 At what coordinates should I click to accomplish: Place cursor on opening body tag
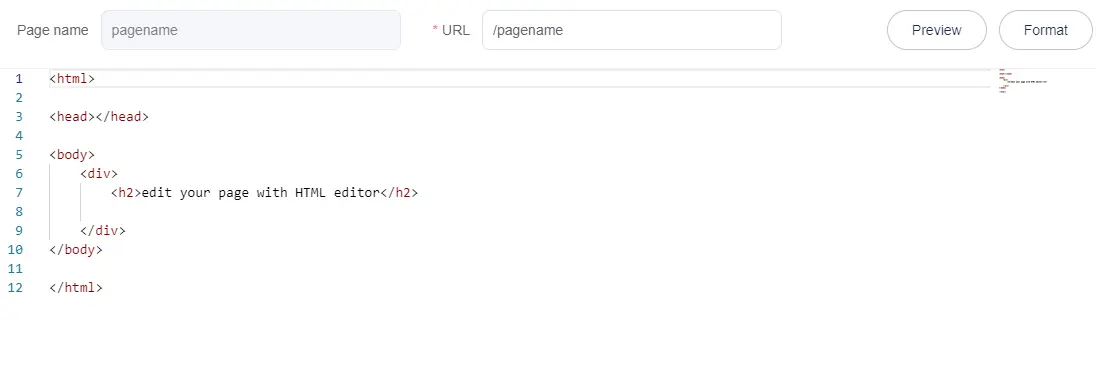[72, 154]
